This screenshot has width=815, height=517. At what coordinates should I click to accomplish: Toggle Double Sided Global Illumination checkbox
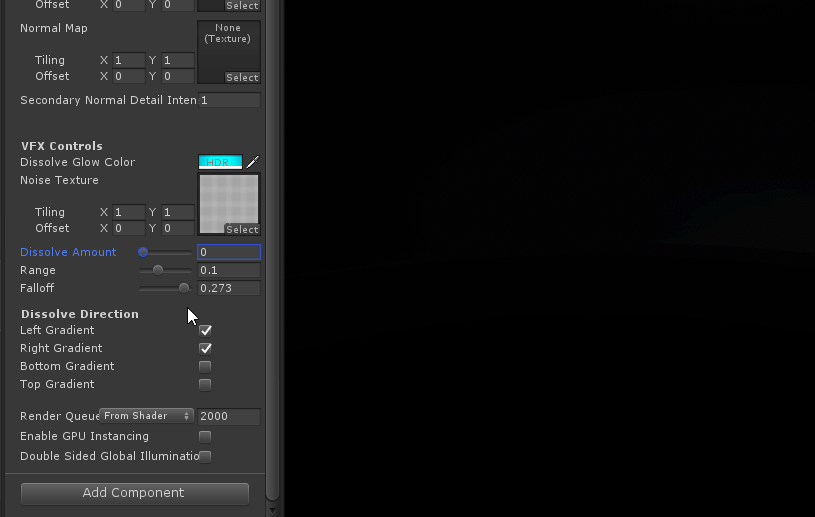coord(205,457)
